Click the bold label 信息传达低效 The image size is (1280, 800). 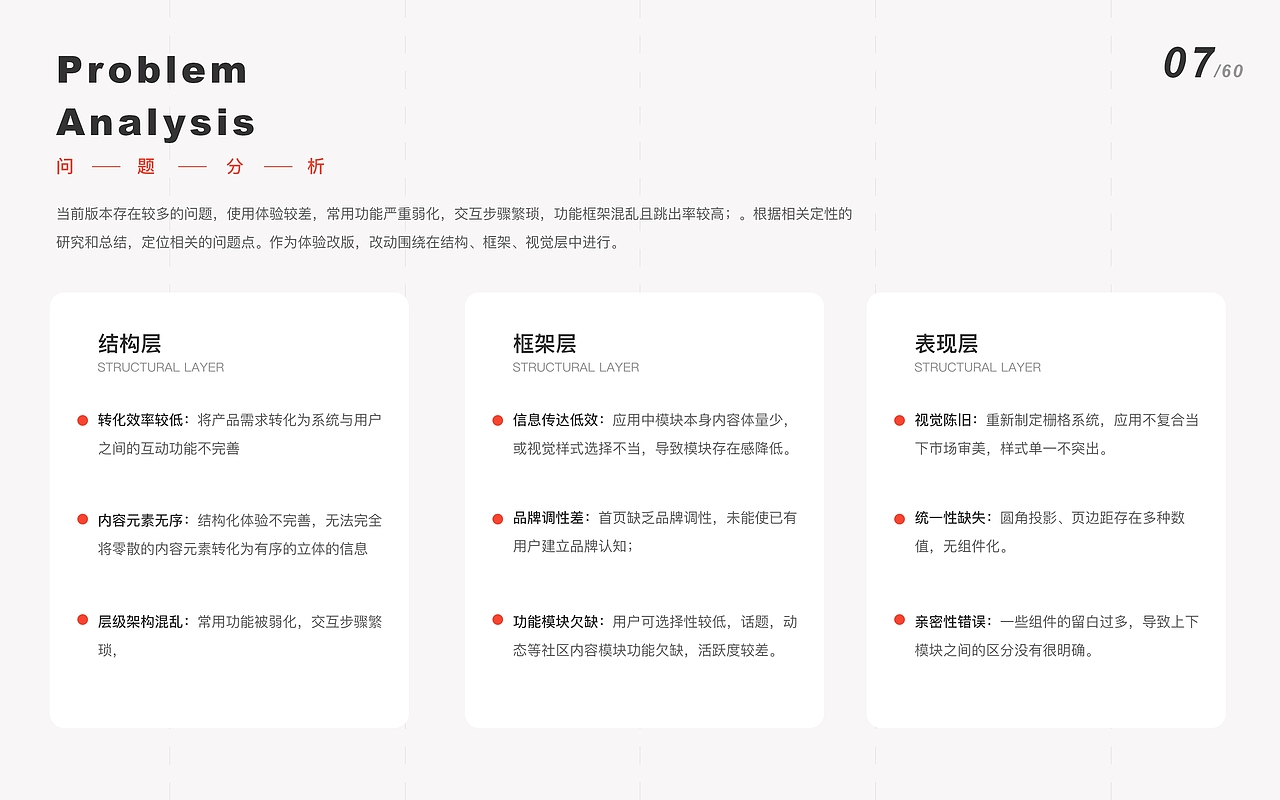coord(559,420)
